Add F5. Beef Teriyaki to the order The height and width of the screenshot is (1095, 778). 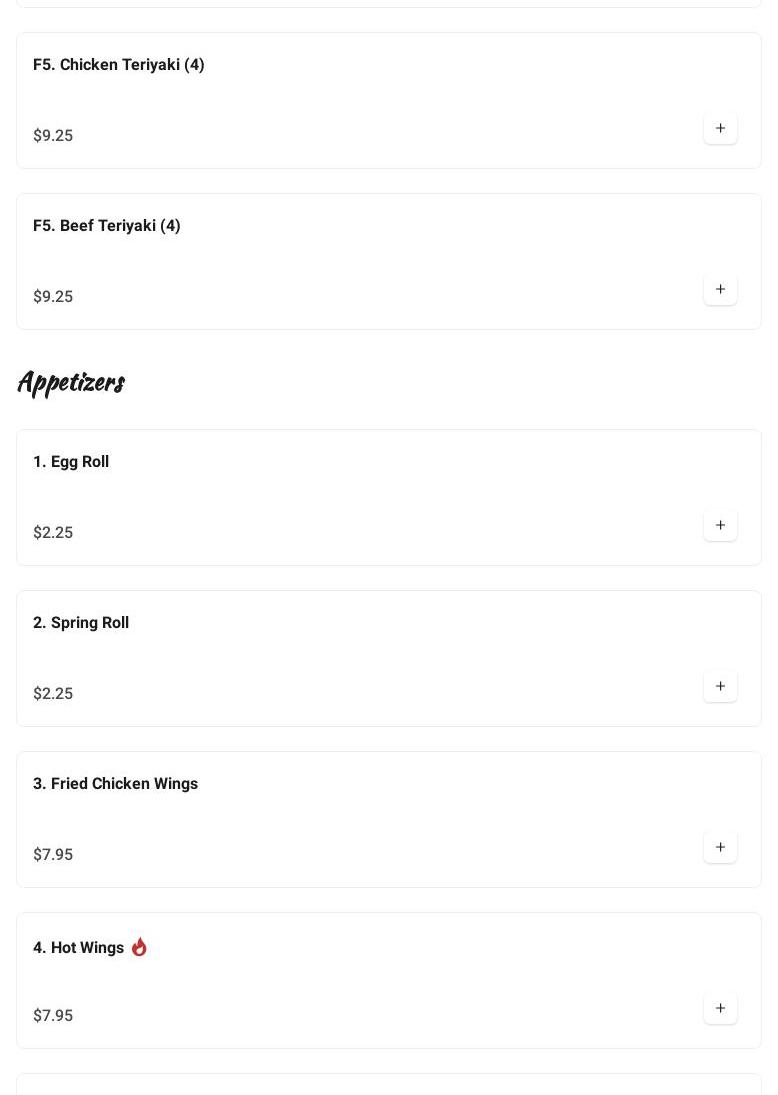pos(720,289)
